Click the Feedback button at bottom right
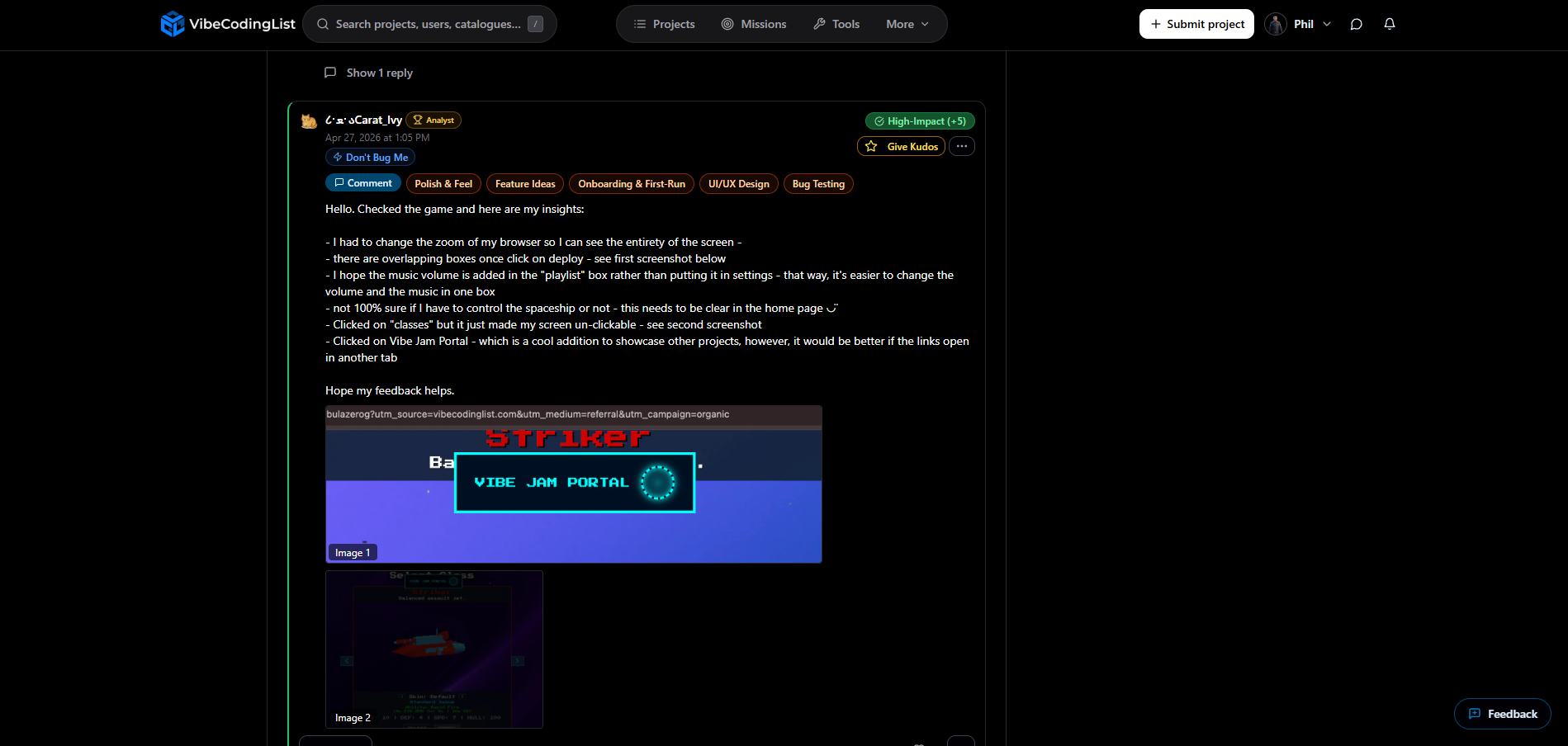 pos(1502,714)
